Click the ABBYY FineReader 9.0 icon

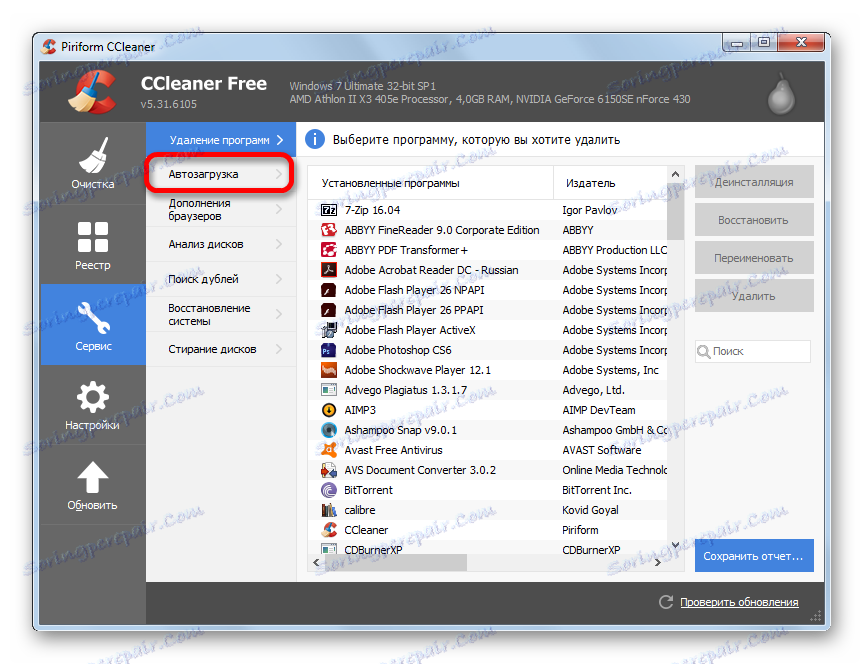coord(329,230)
